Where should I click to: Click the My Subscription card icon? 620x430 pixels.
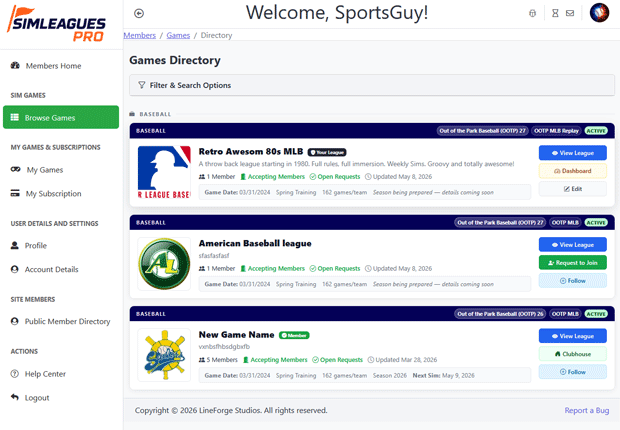tap(15, 193)
